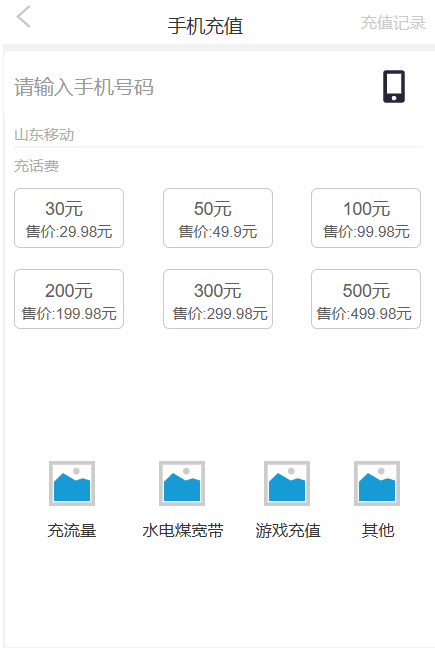Select the 50元 recharge option
The width and height of the screenshot is (435, 655).
click(x=218, y=218)
